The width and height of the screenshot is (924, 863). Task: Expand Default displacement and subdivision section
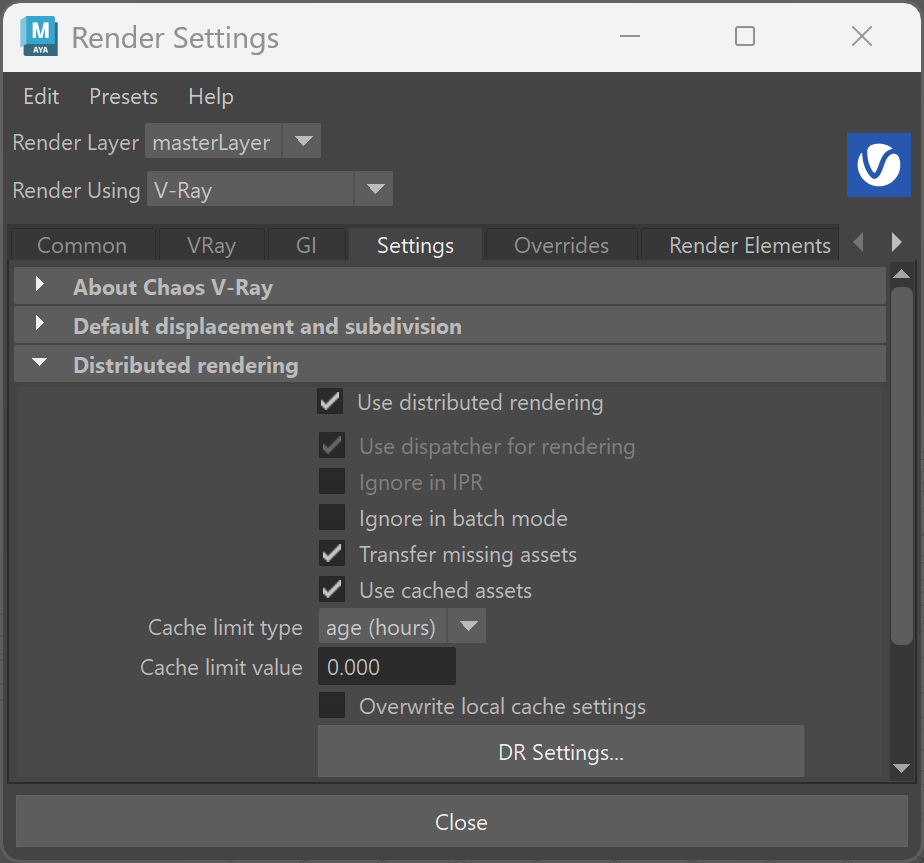tap(450, 325)
